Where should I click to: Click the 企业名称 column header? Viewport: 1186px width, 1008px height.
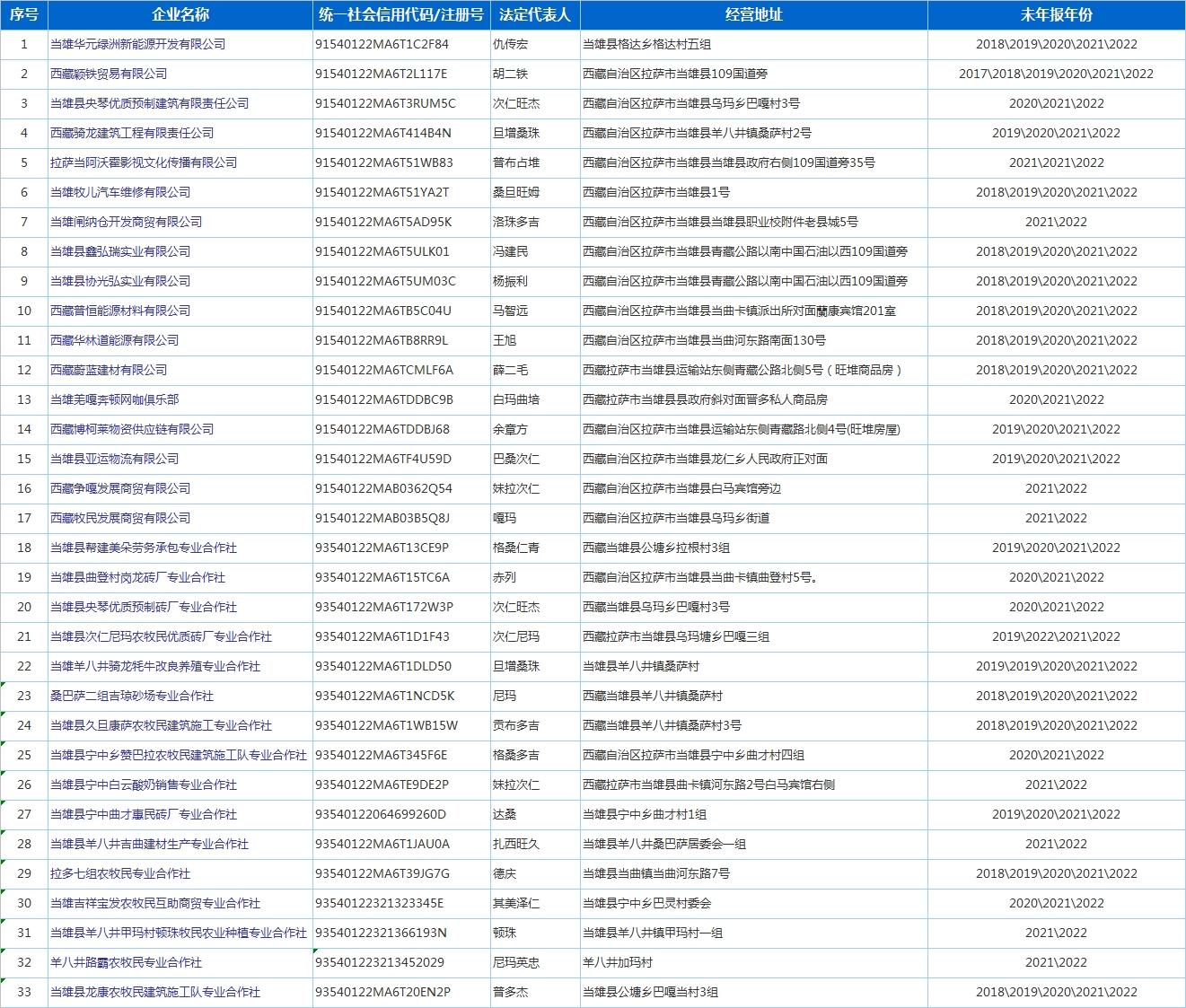click(x=180, y=14)
